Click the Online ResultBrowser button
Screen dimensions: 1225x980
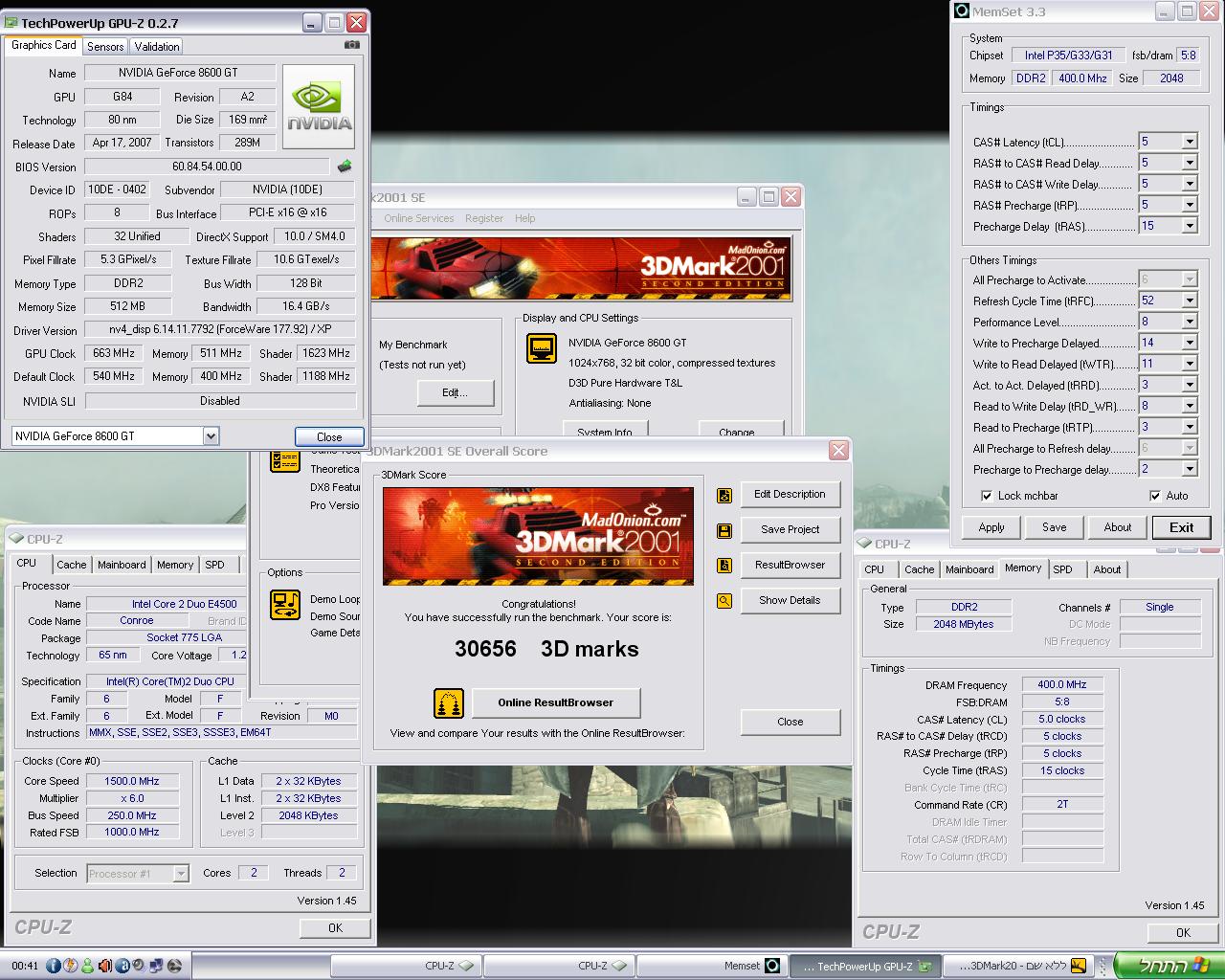(x=556, y=702)
